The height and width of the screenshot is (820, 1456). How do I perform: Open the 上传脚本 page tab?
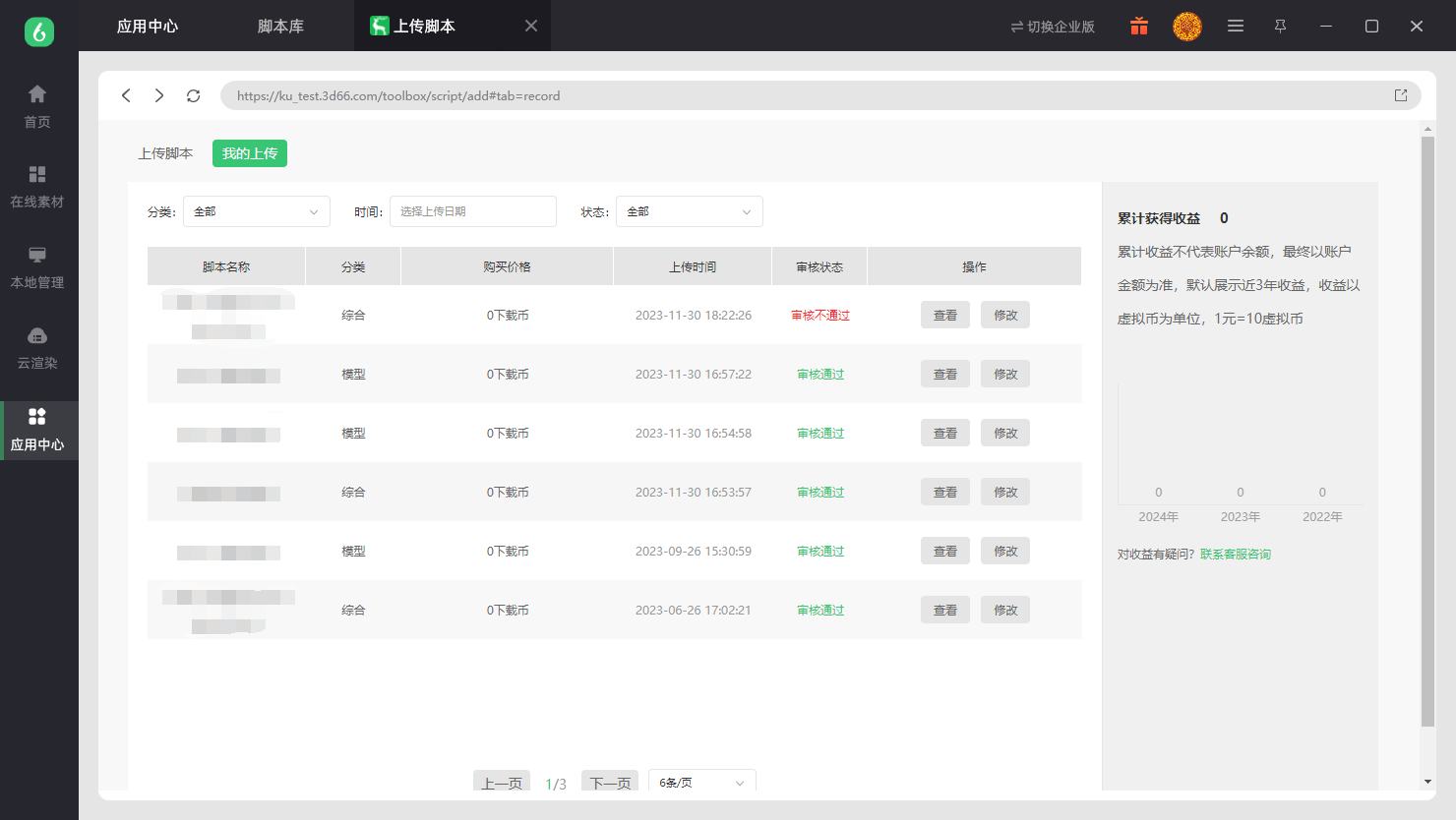[x=165, y=153]
